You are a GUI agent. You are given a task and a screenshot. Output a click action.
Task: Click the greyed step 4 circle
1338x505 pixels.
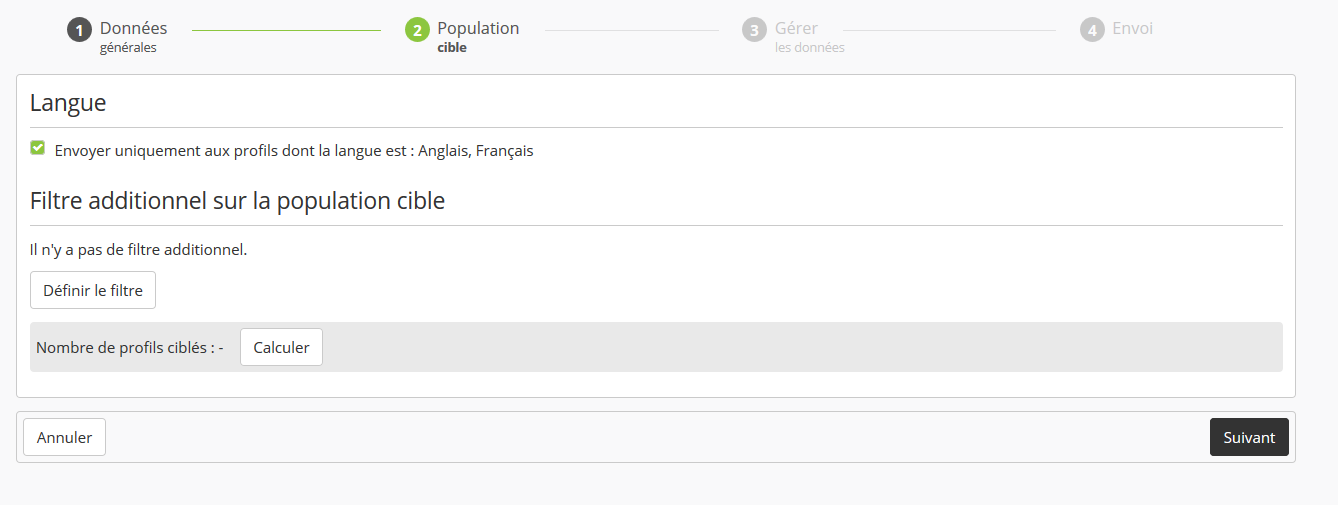click(1092, 30)
